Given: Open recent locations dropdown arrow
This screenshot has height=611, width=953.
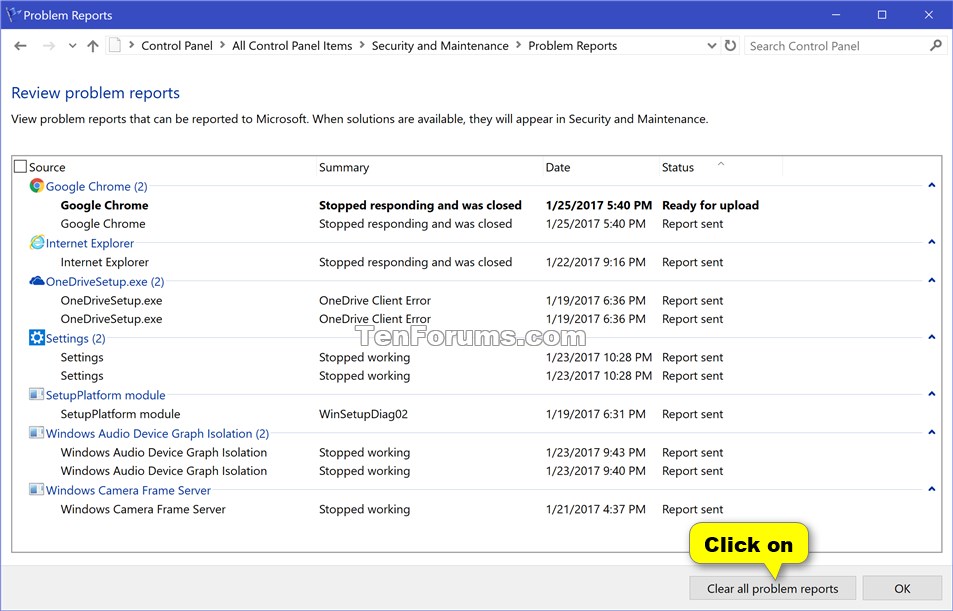Looking at the screenshot, I should 72,46.
